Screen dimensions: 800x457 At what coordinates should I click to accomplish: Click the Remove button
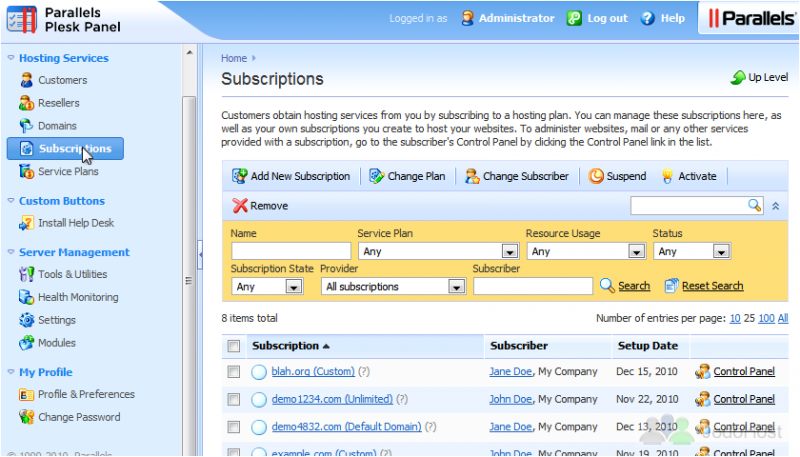260,206
